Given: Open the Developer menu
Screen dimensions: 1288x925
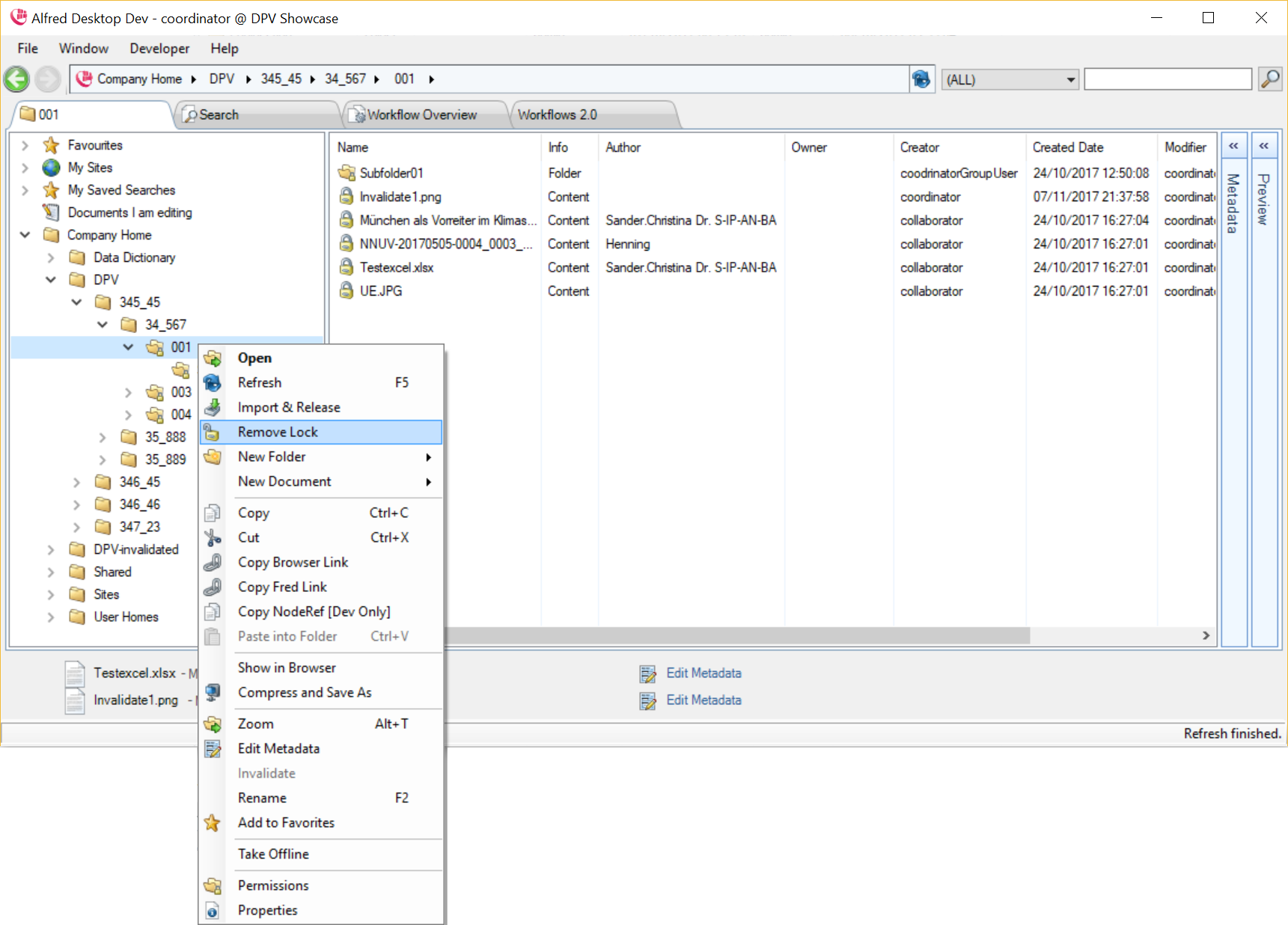Looking at the screenshot, I should point(159,49).
